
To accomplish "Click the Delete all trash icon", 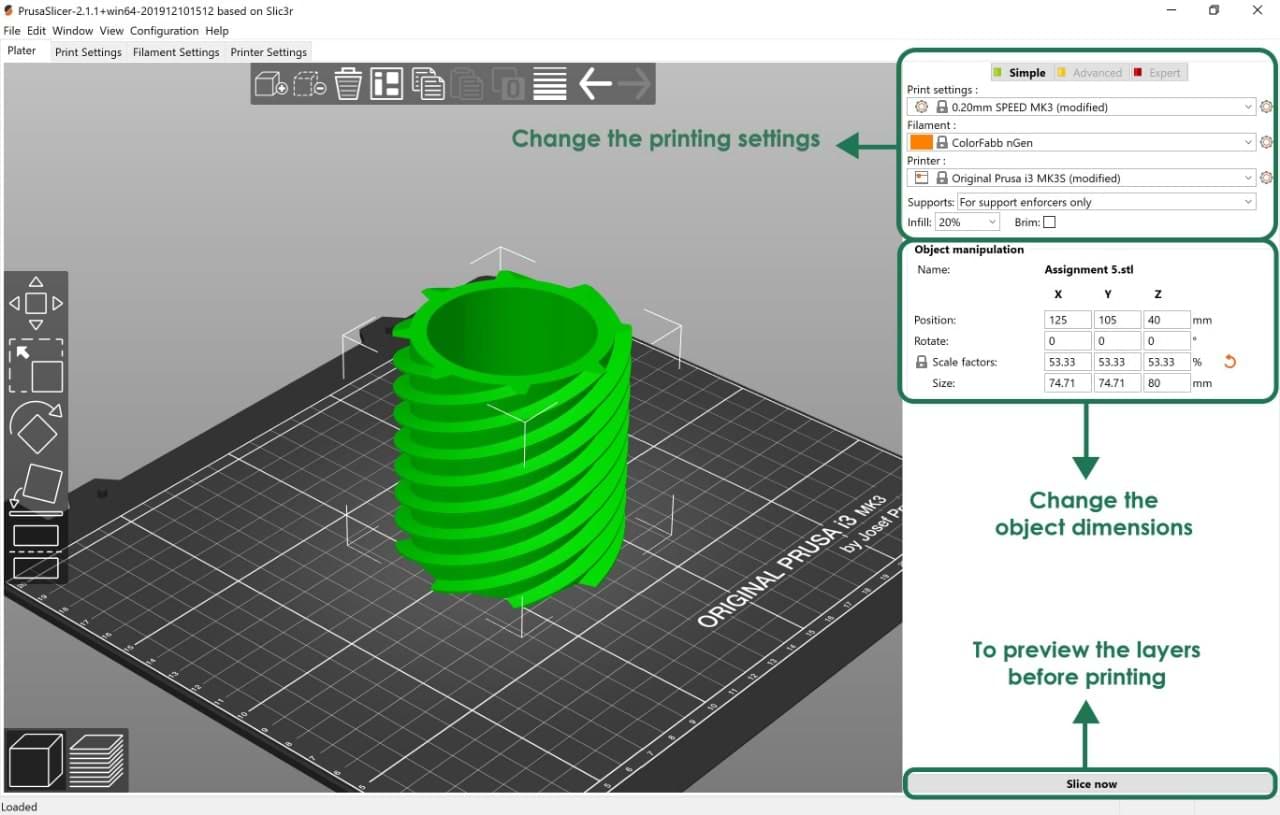I will (x=348, y=85).
